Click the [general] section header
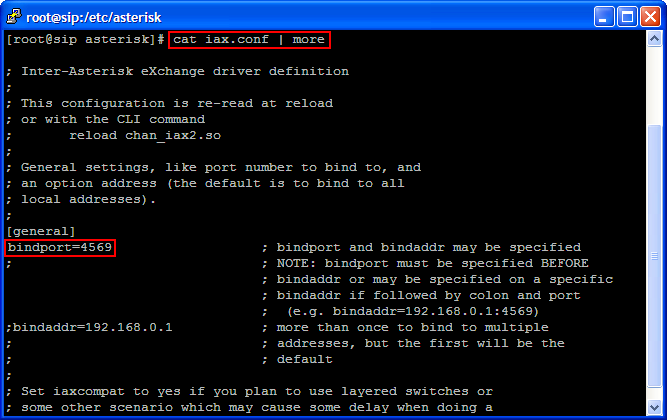The image size is (667, 420). tap(40, 231)
